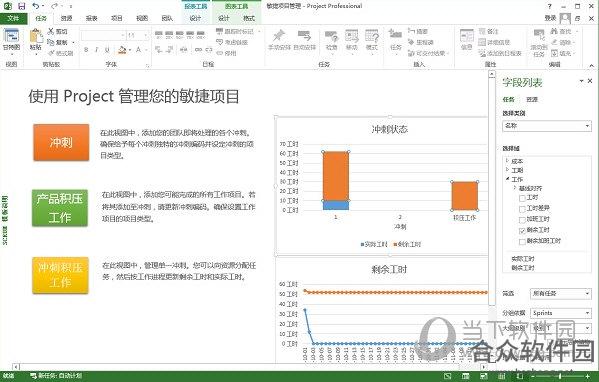Click the Save icon in quick access toolbar

pyautogui.click(x=22, y=6)
